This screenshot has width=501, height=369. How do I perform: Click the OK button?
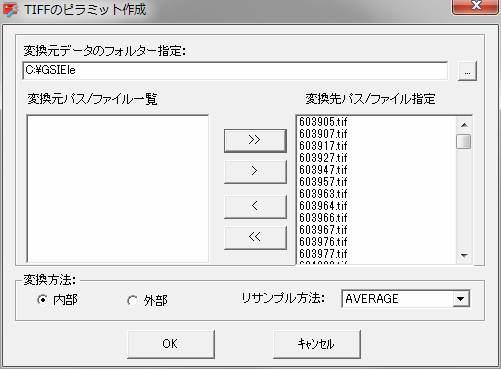[x=171, y=344]
